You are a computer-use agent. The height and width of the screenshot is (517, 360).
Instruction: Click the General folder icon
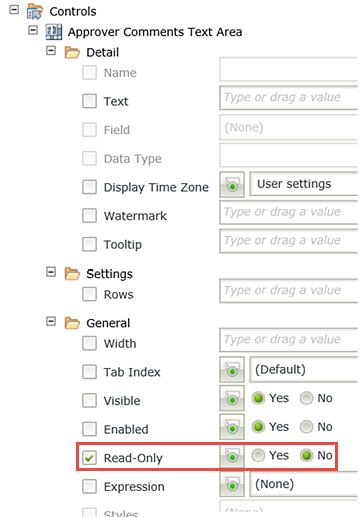(72, 323)
